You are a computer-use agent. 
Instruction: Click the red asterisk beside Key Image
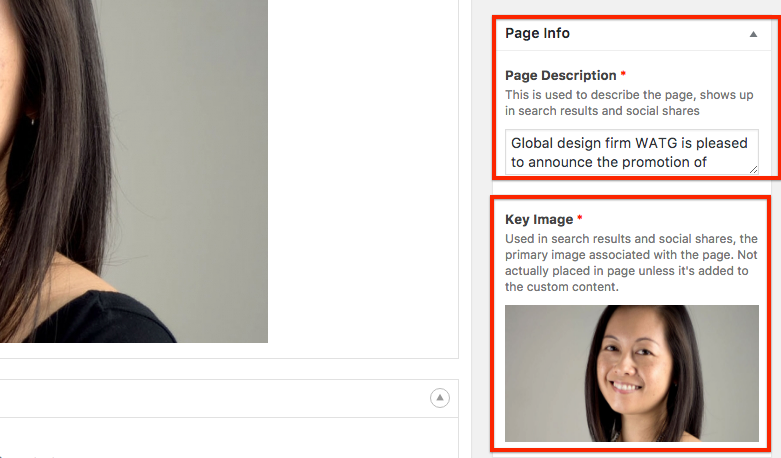tap(581, 219)
